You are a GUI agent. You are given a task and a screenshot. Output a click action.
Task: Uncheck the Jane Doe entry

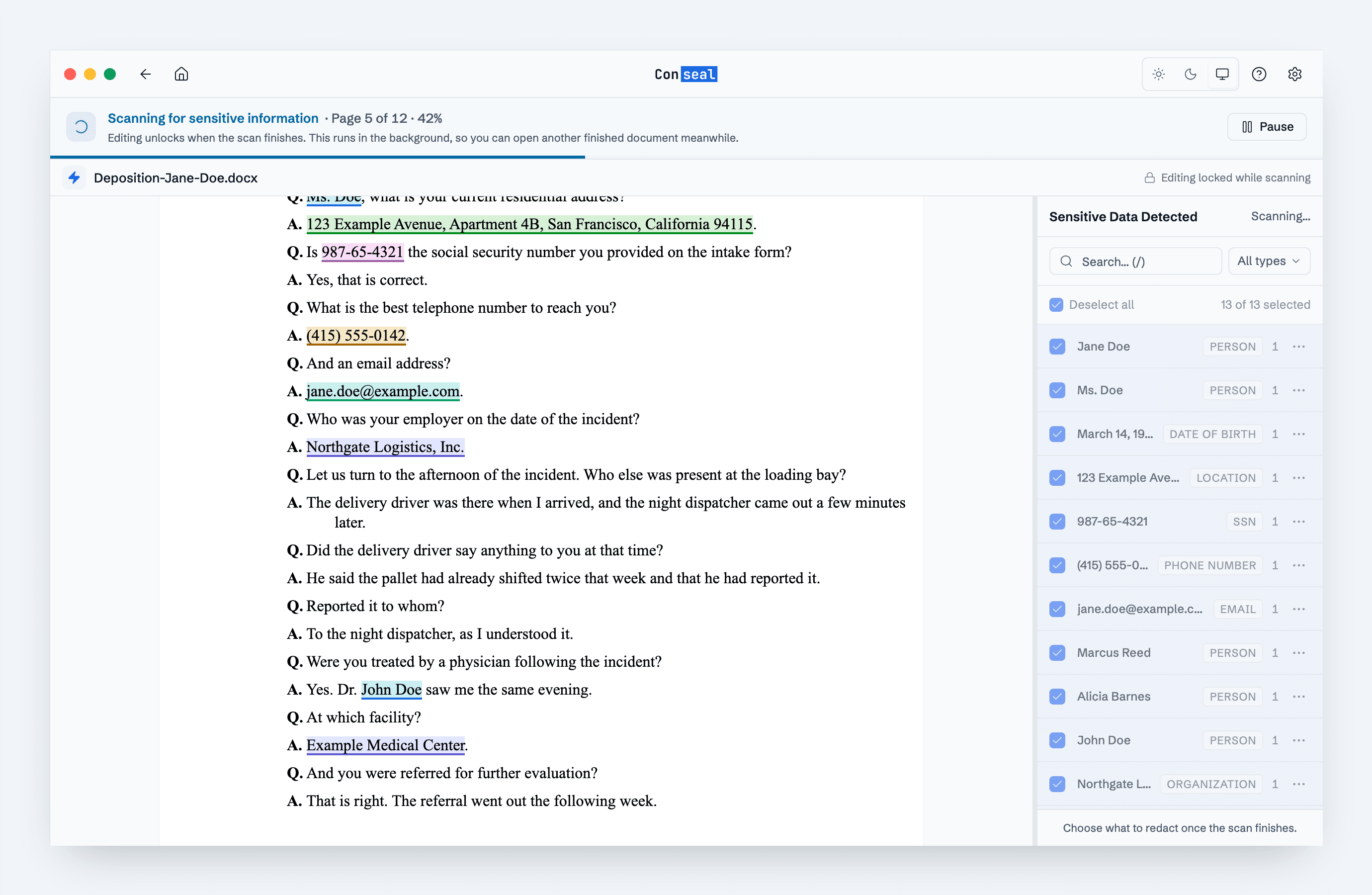click(x=1057, y=346)
